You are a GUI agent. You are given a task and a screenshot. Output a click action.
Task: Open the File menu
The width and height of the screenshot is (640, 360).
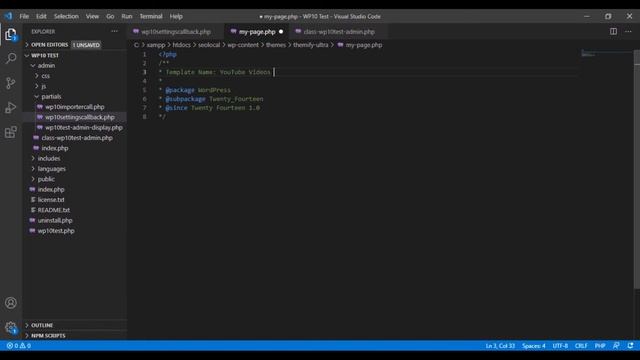24,16
